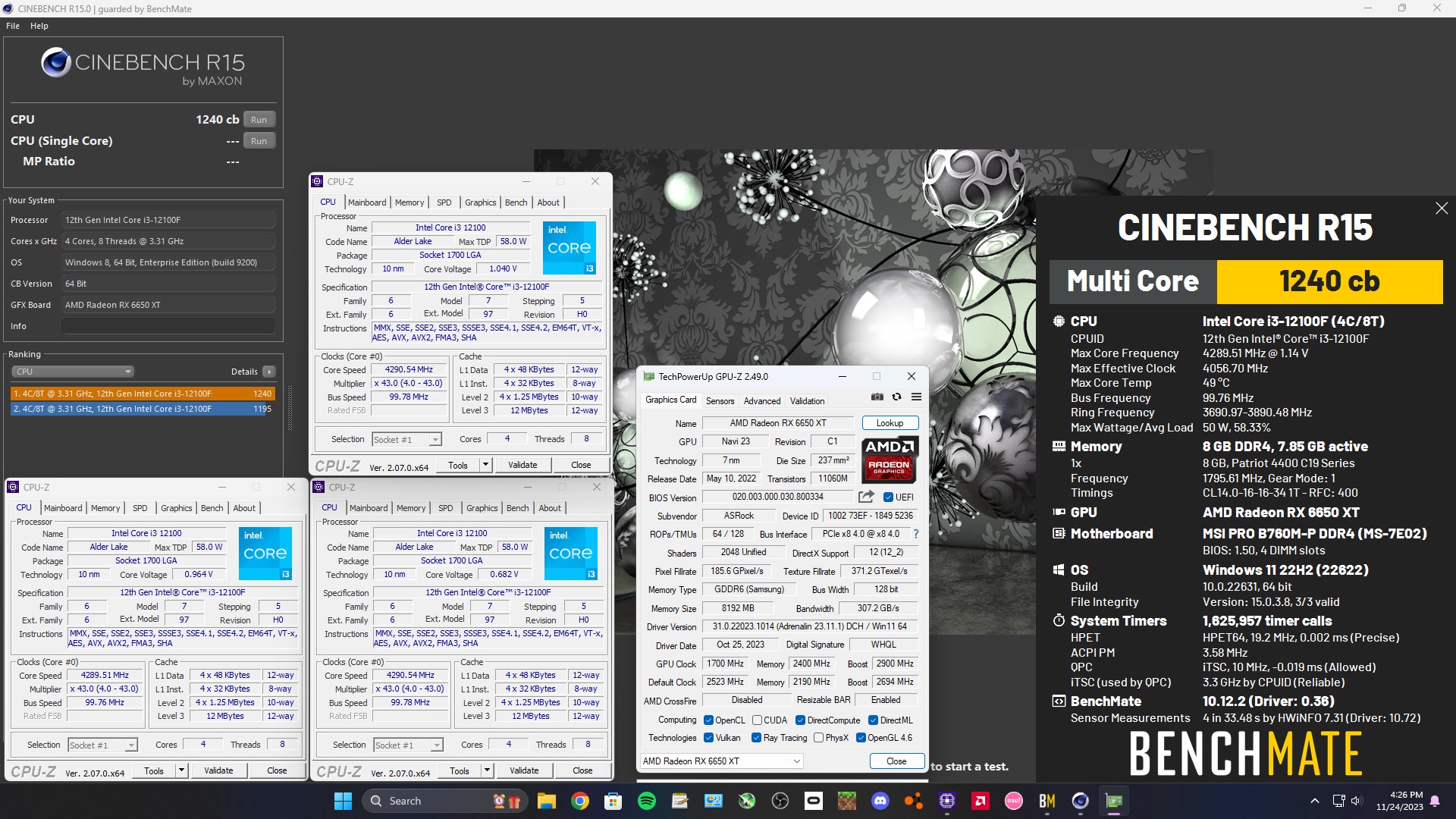Open Microsoft Store from the taskbar
Image resolution: width=1456 pixels, height=819 pixels.
(613, 801)
